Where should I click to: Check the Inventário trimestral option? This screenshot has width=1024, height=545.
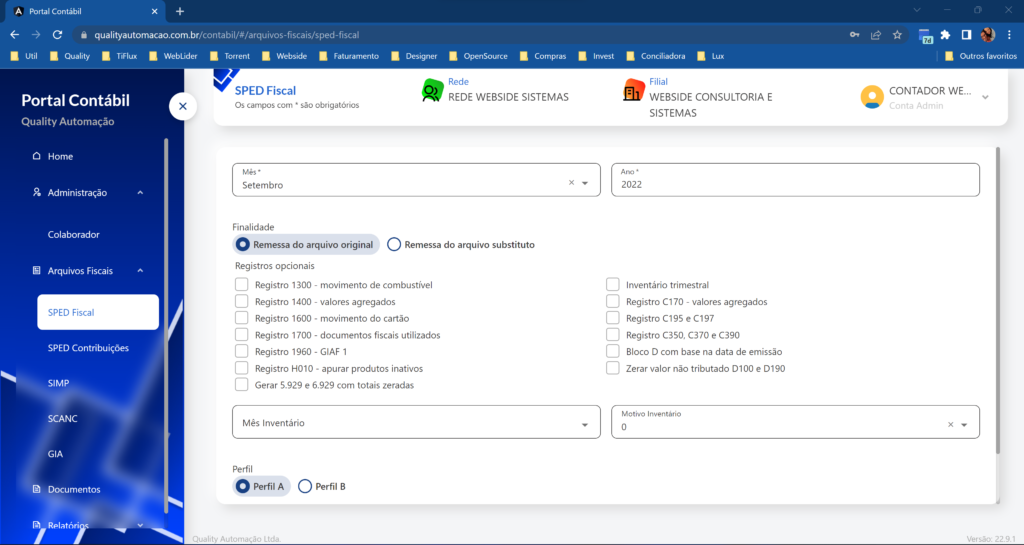click(x=613, y=285)
